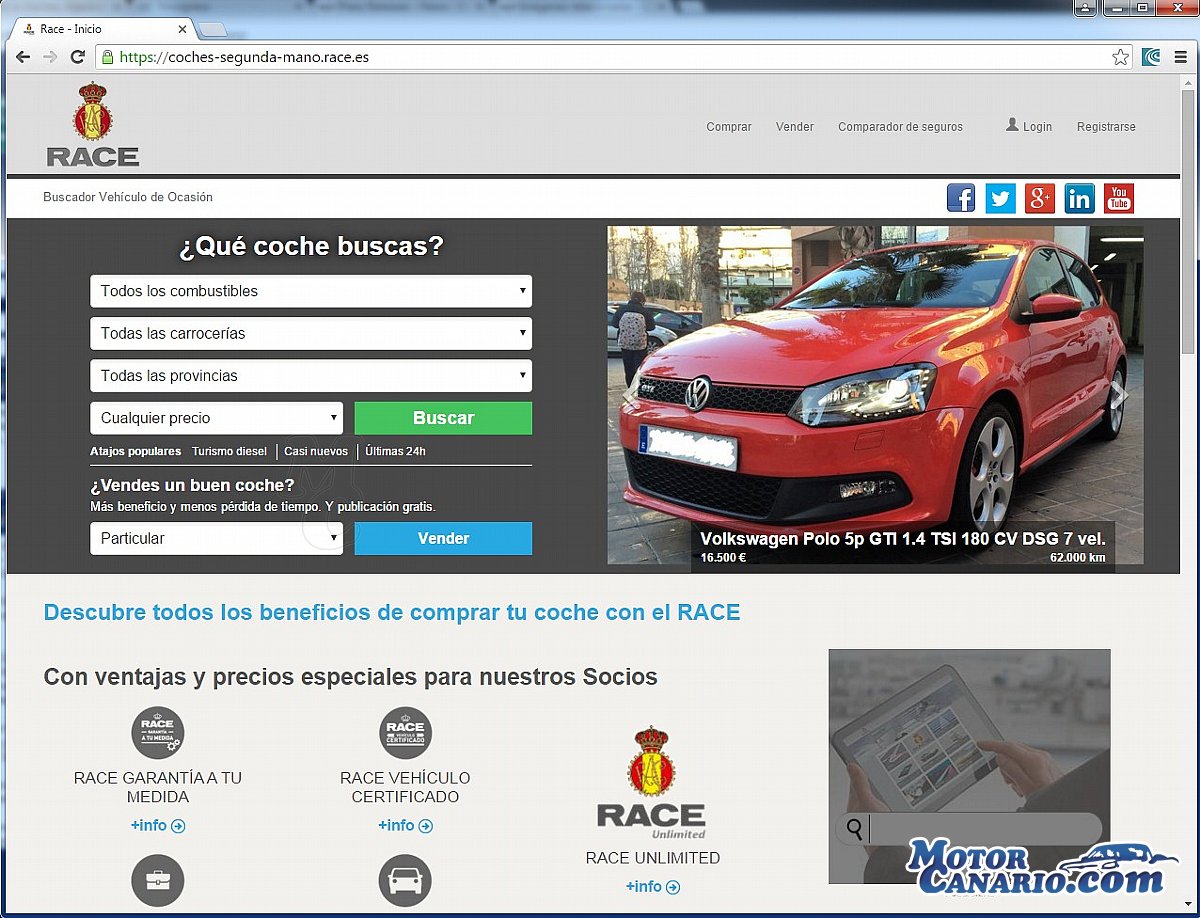This screenshot has height=918, width=1200.
Task: Click the RACE logo in the header
Action: 93,124
